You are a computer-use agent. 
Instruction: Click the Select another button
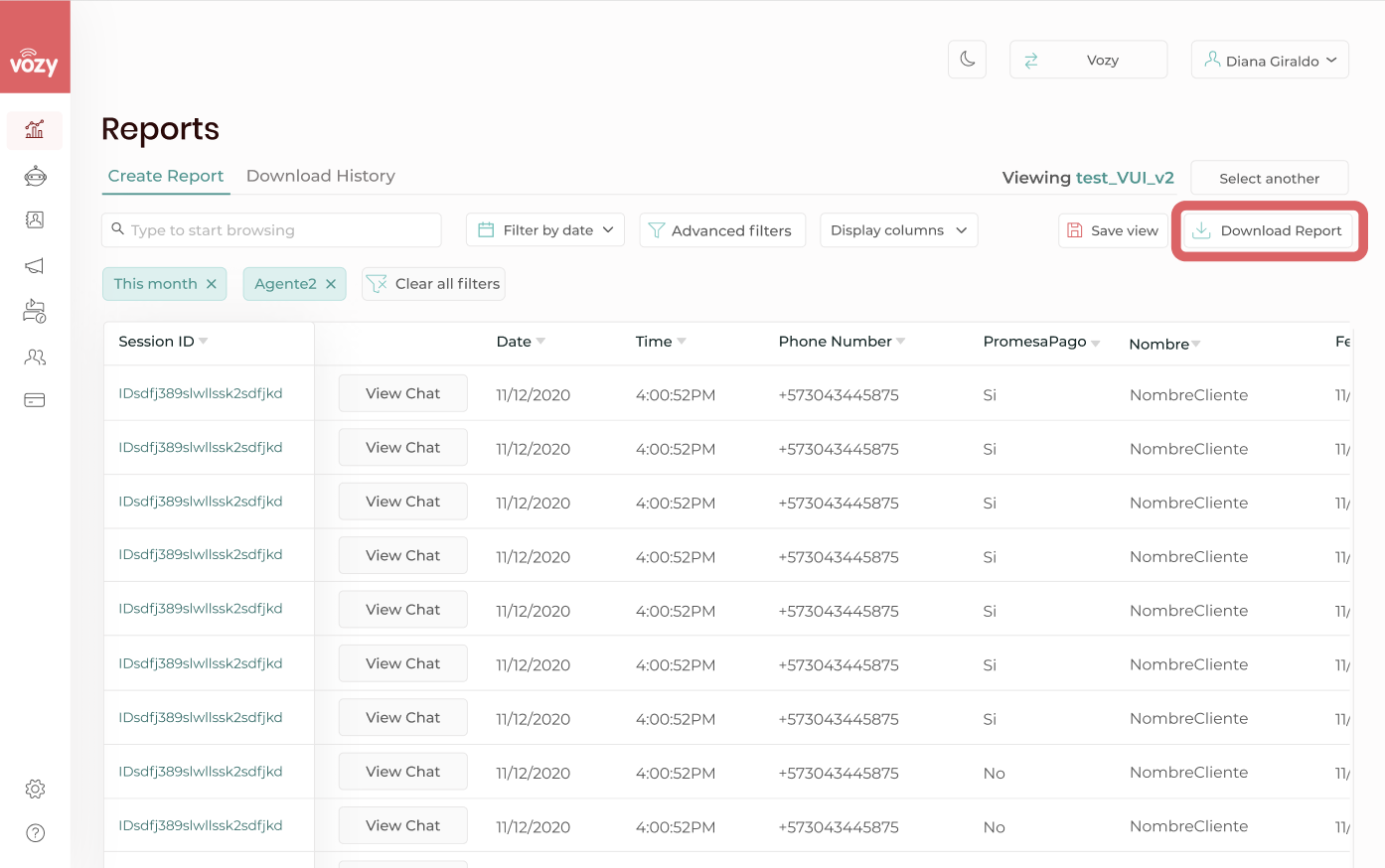[1269, 178]
